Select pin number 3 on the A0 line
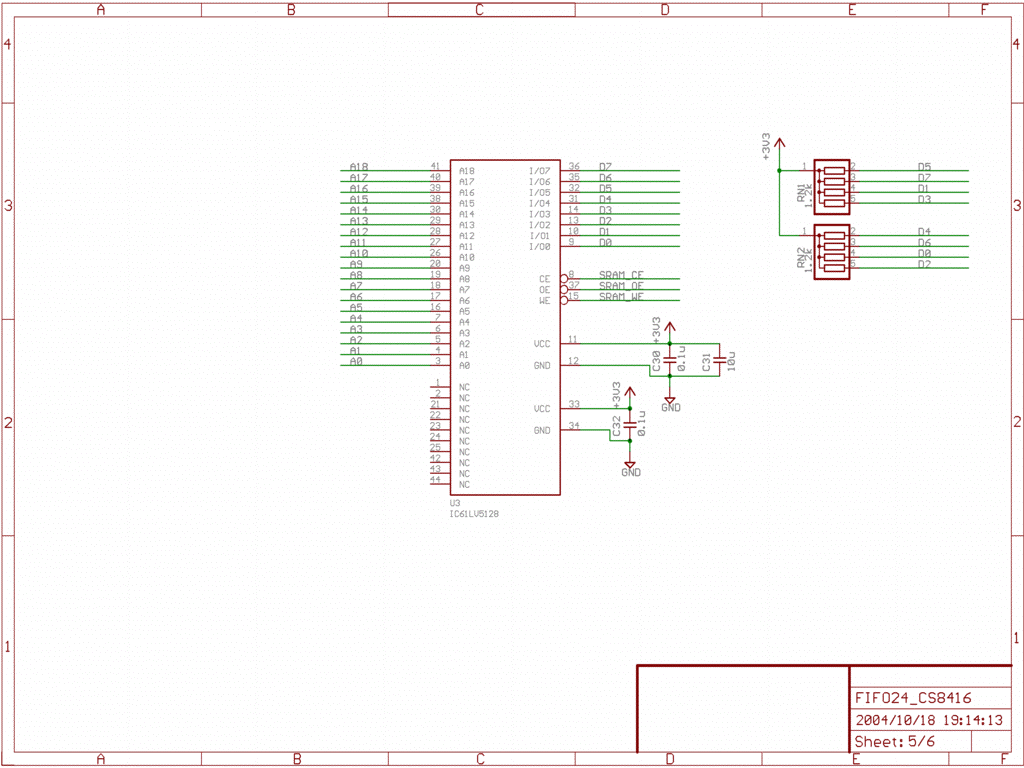Image resolution: width=1024 pixels, height=768 pixels. (x=438, y=361)
